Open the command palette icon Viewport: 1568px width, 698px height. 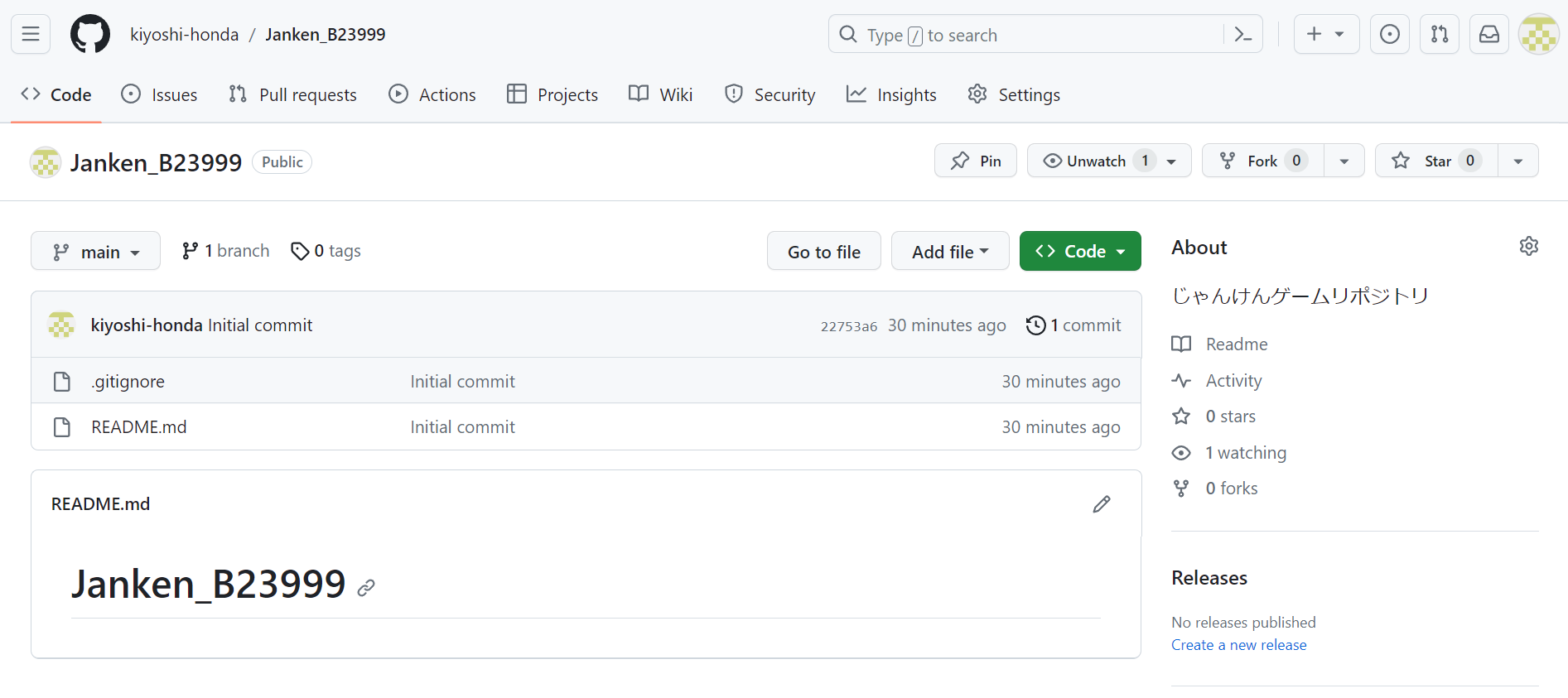click(x=1242, y=34)
